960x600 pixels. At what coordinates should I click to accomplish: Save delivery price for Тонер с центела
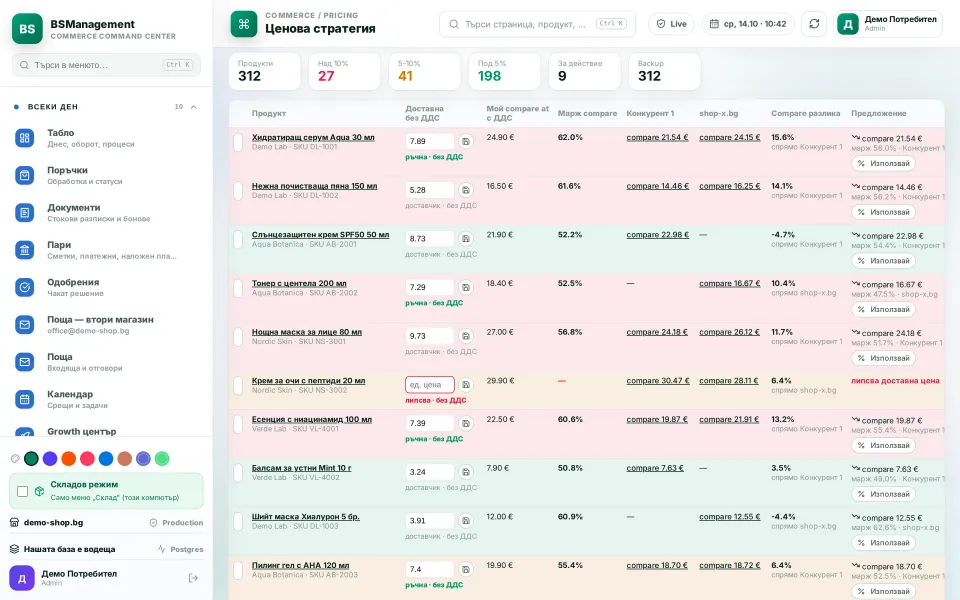466,287
